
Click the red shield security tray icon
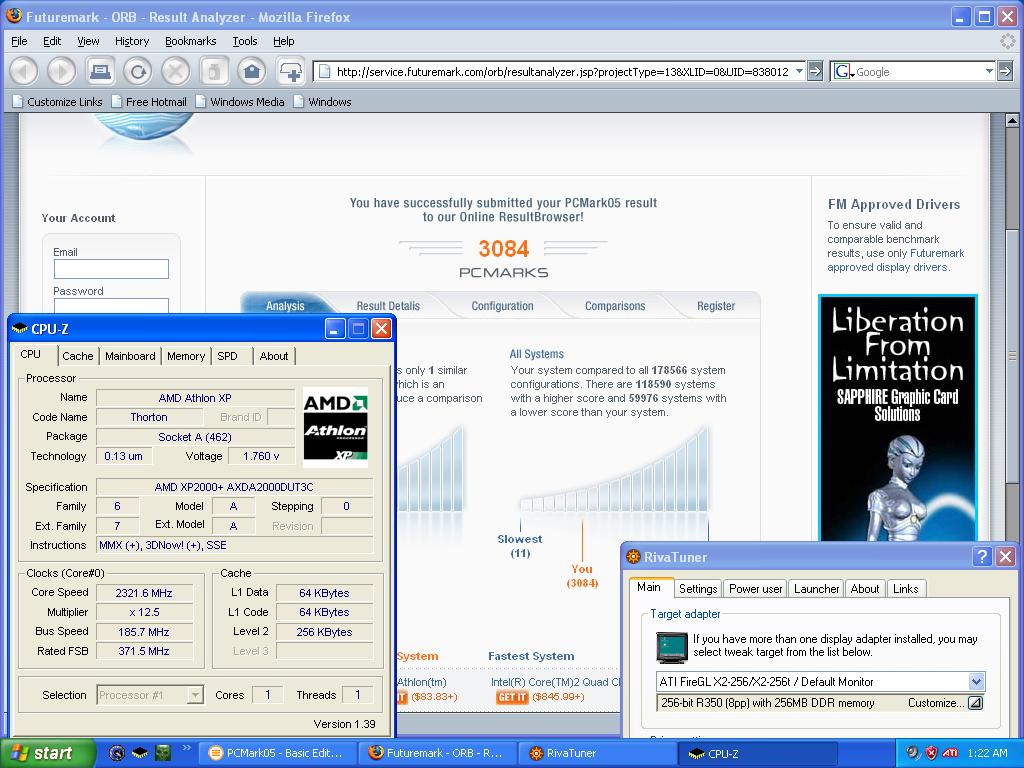click(931, 753)
